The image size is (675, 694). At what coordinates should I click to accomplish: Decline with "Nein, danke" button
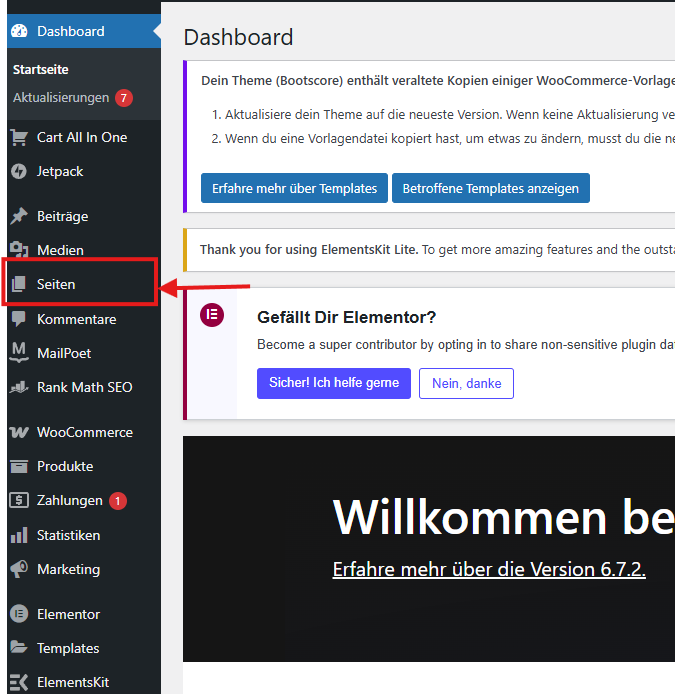[x=466, y=383]
